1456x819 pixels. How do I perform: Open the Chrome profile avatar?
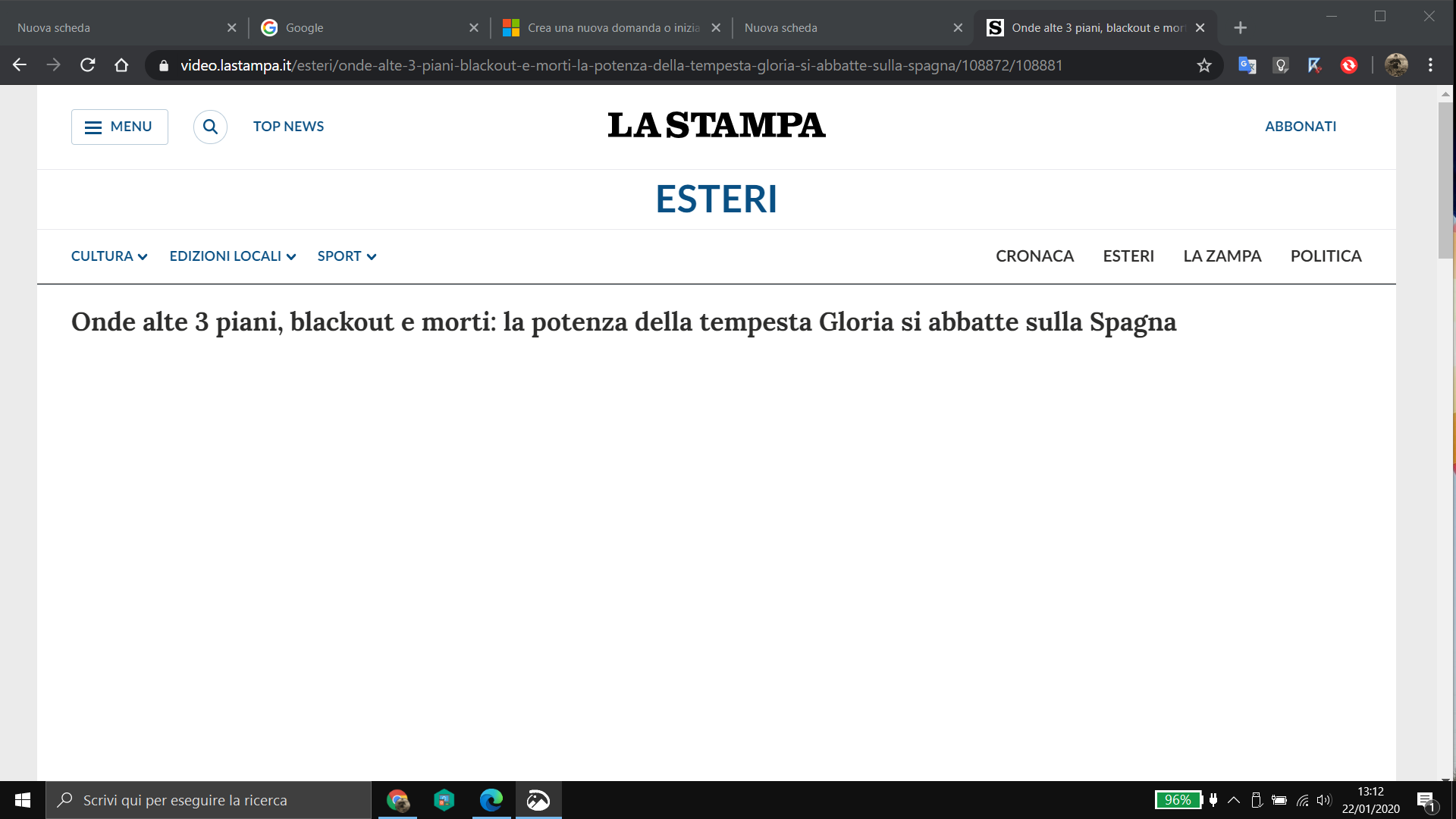pyautogui.click(x=1396, y=65)
